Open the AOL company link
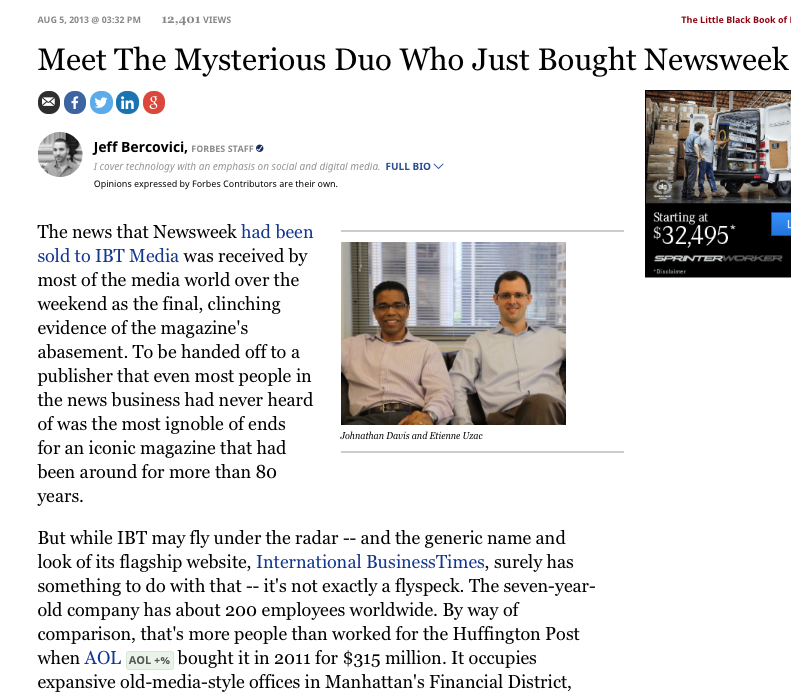The width and height of the screenshot is (791, 696). (103, 658)
